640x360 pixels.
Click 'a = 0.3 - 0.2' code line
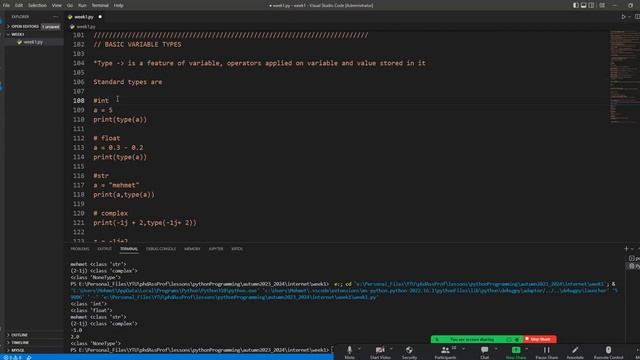(x=118, y=148)
